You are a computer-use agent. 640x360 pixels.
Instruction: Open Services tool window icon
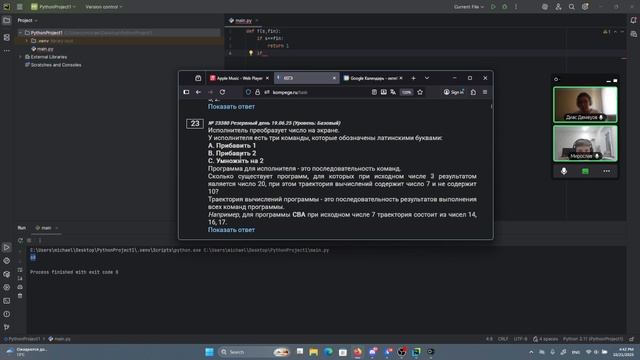[x=7, y=287]
